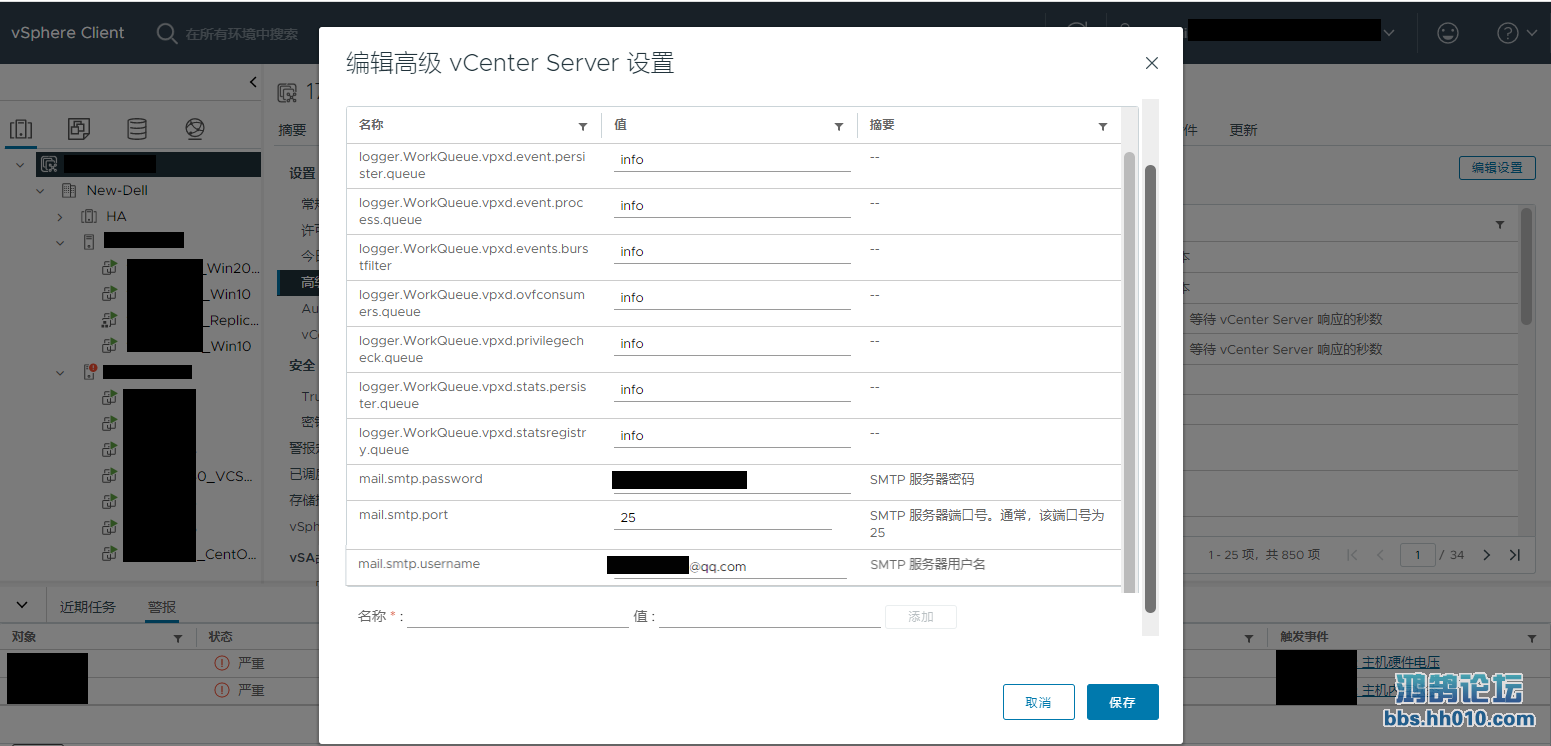
Task: Open the 更新 tab
Action: tap(1244, 130)
